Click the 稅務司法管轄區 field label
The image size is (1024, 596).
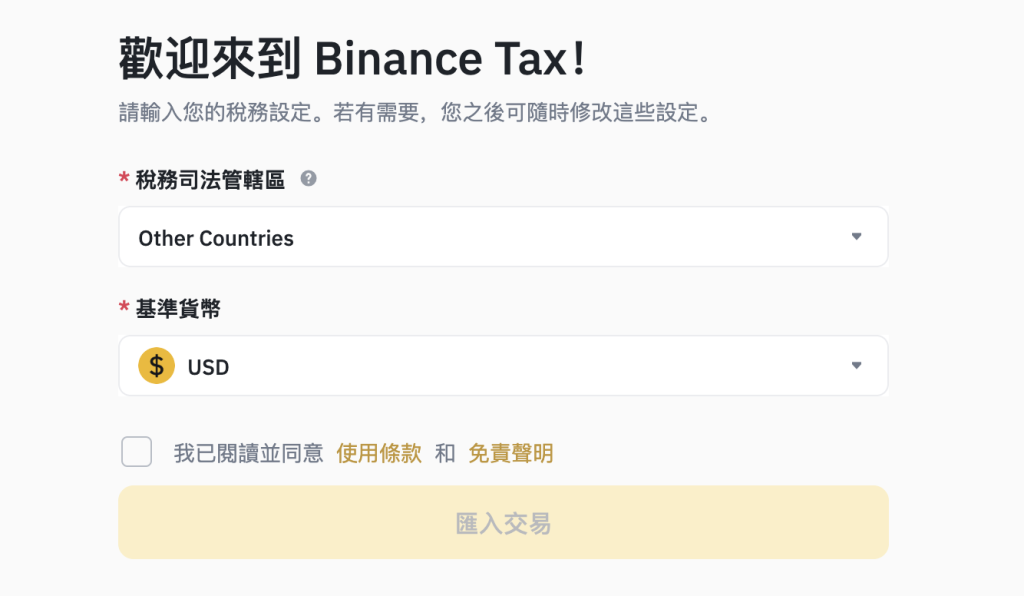coord(210,180)
